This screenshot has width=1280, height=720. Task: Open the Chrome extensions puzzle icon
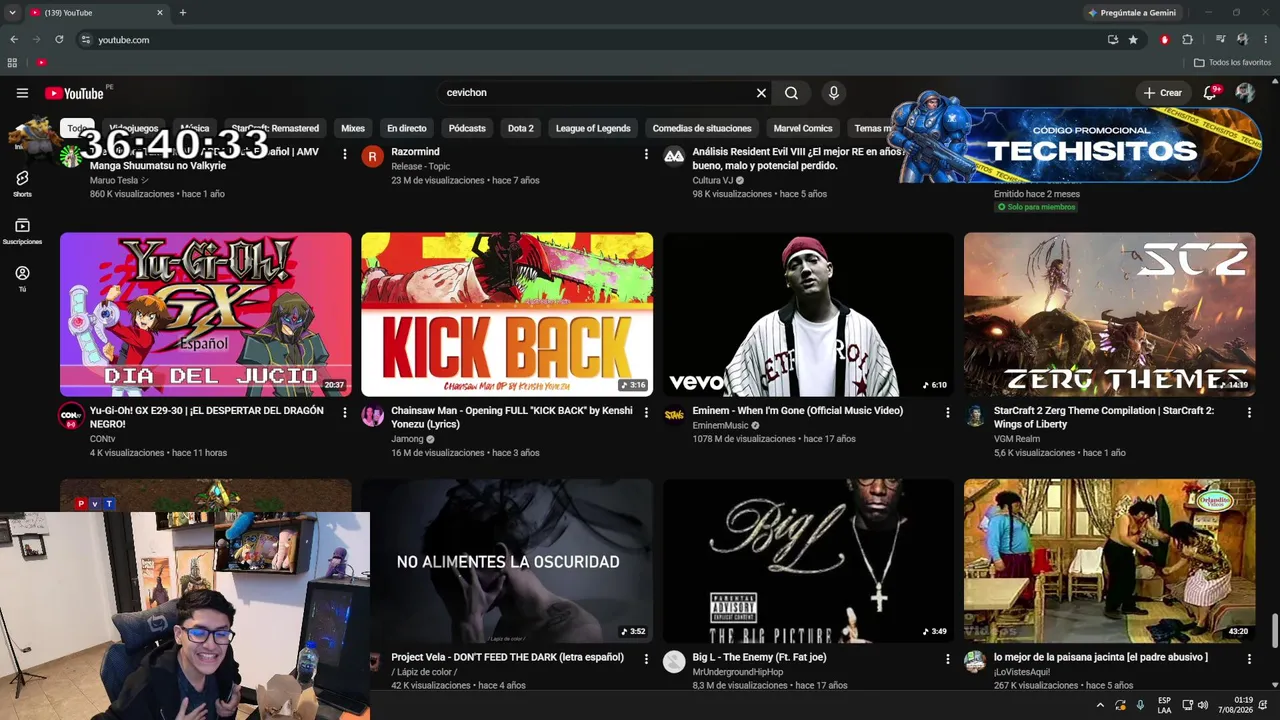(1187, 40)
